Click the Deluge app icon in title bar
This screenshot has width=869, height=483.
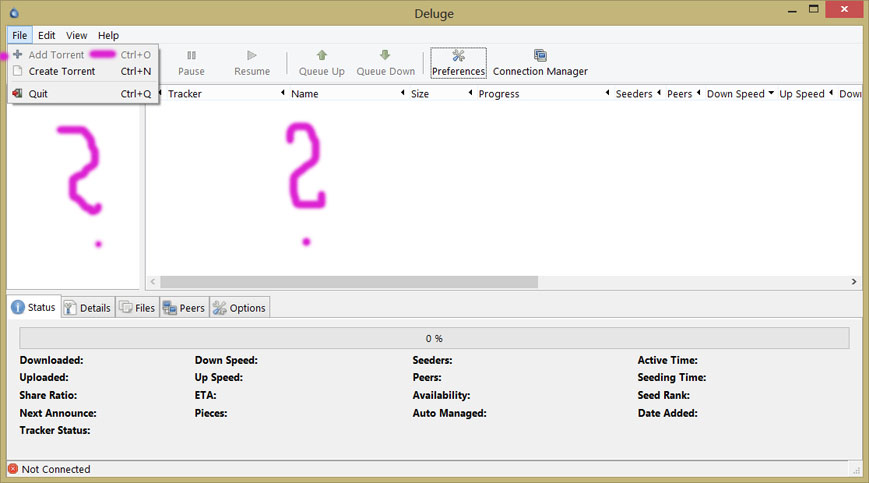point(14,13)
